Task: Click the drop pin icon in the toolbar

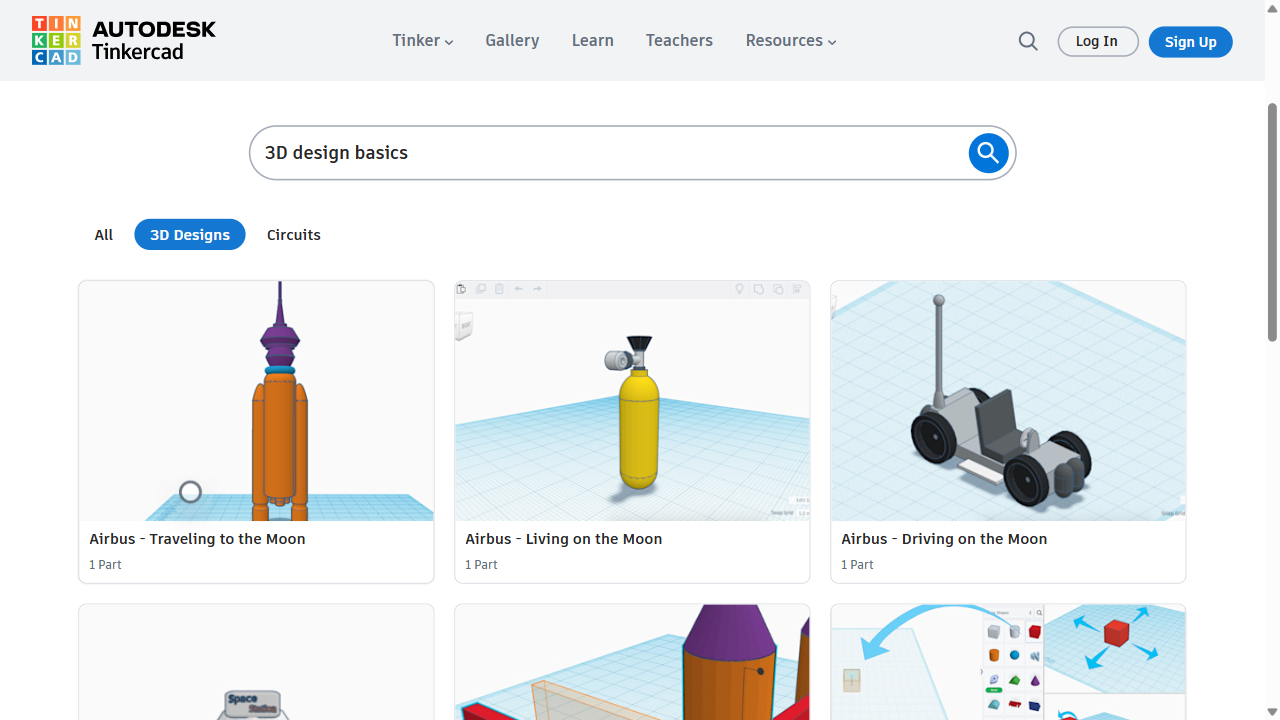Action: coord(739,288)
